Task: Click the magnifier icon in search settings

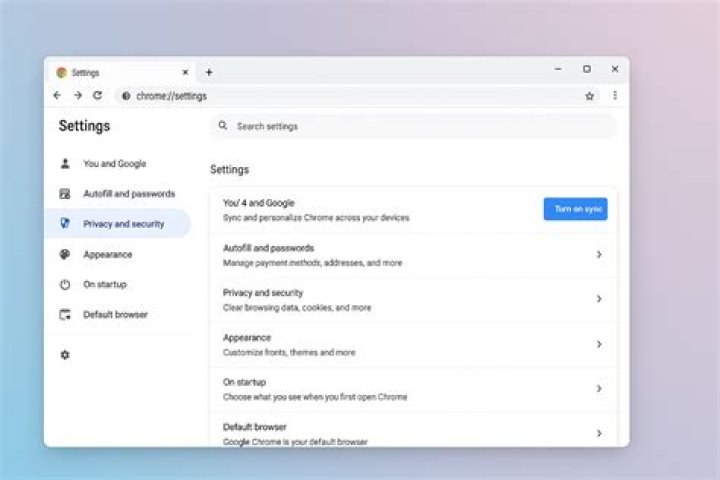Action: 223,125
